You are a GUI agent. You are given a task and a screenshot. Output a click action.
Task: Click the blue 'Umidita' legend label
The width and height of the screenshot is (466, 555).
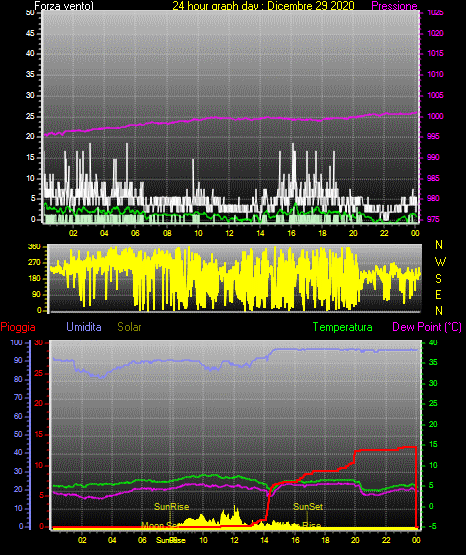84,327
